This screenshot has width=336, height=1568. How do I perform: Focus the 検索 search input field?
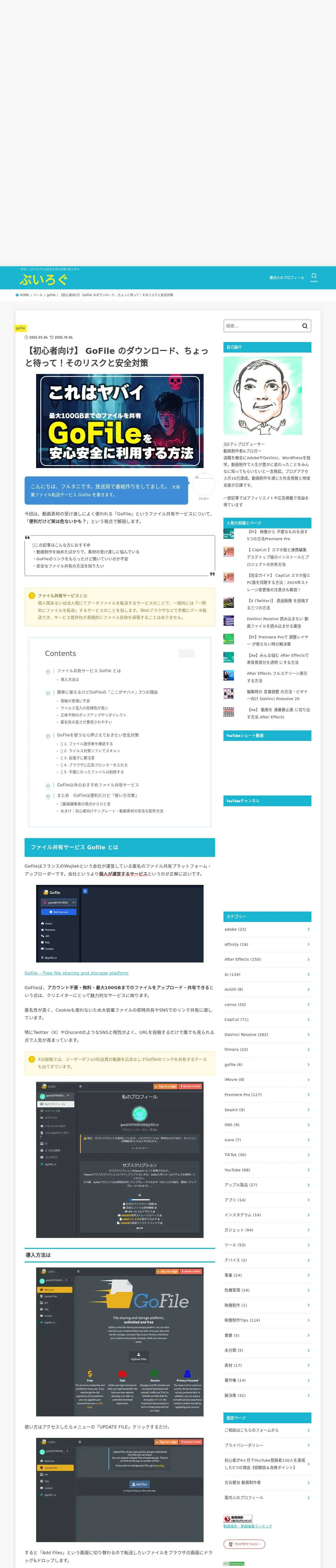click(262, 326)
